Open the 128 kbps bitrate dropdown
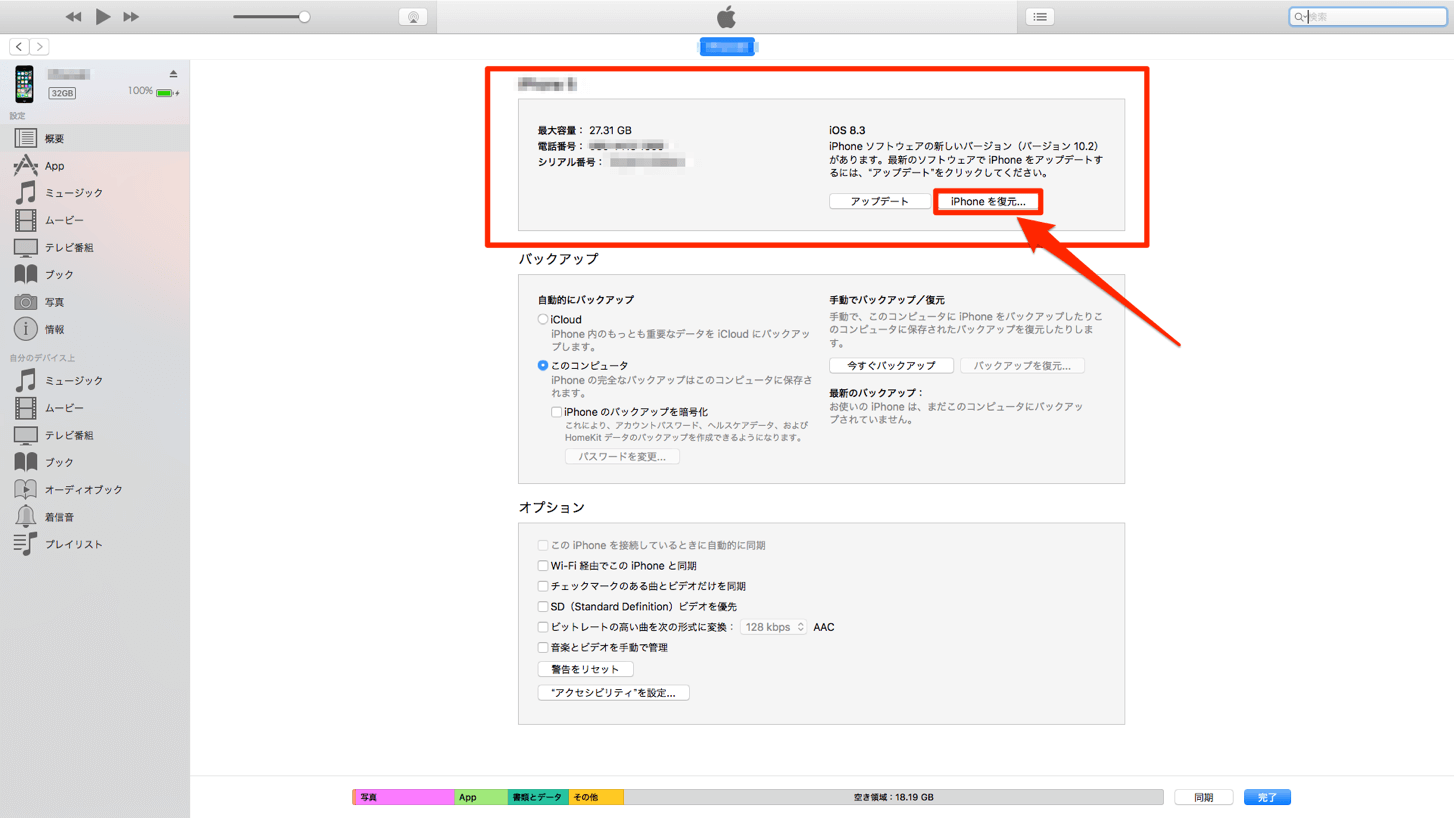Image resolution: width=1454 pixels, height=818 pixels. point(774,627)
